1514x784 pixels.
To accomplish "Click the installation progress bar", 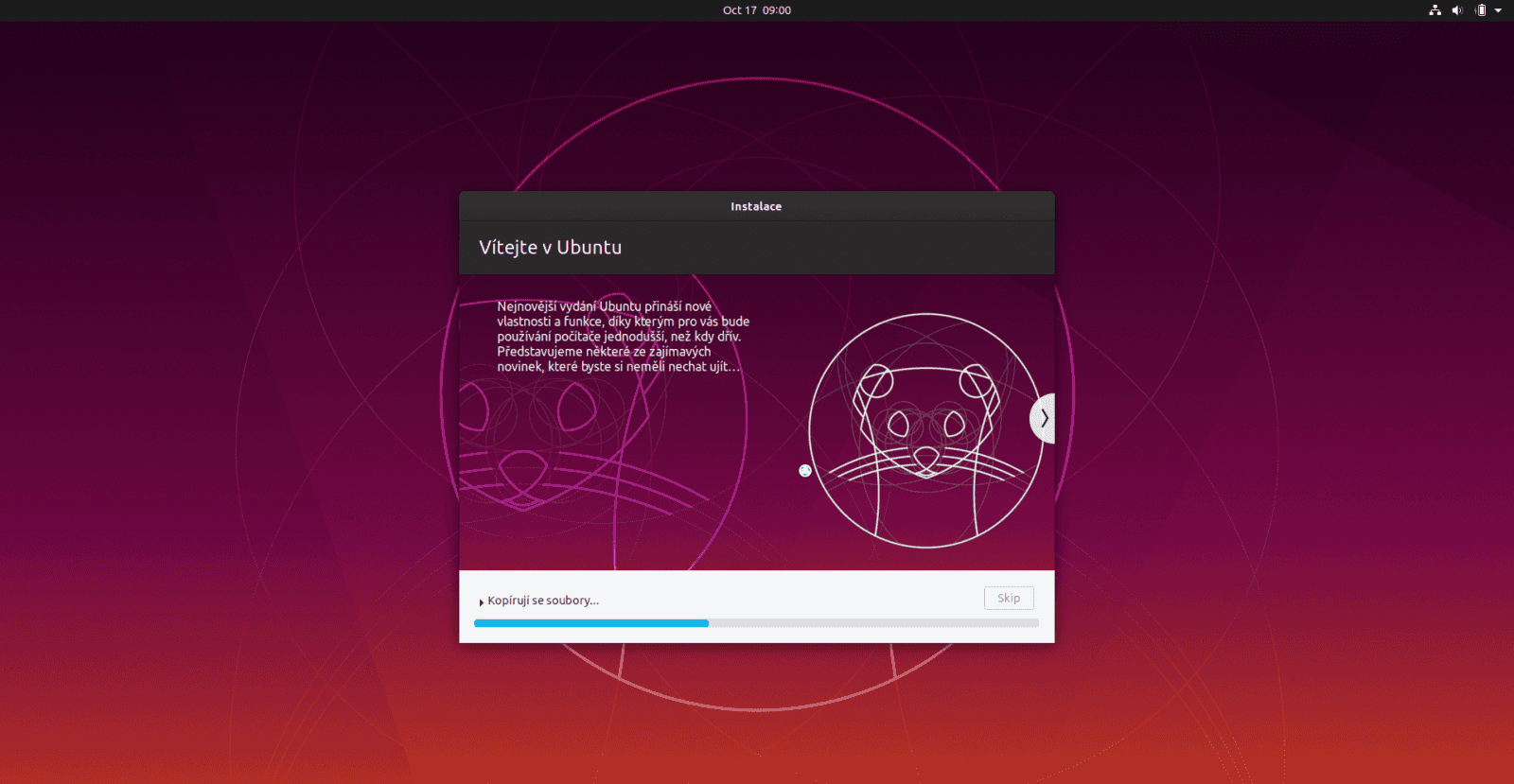I will (x=756, y=623).
